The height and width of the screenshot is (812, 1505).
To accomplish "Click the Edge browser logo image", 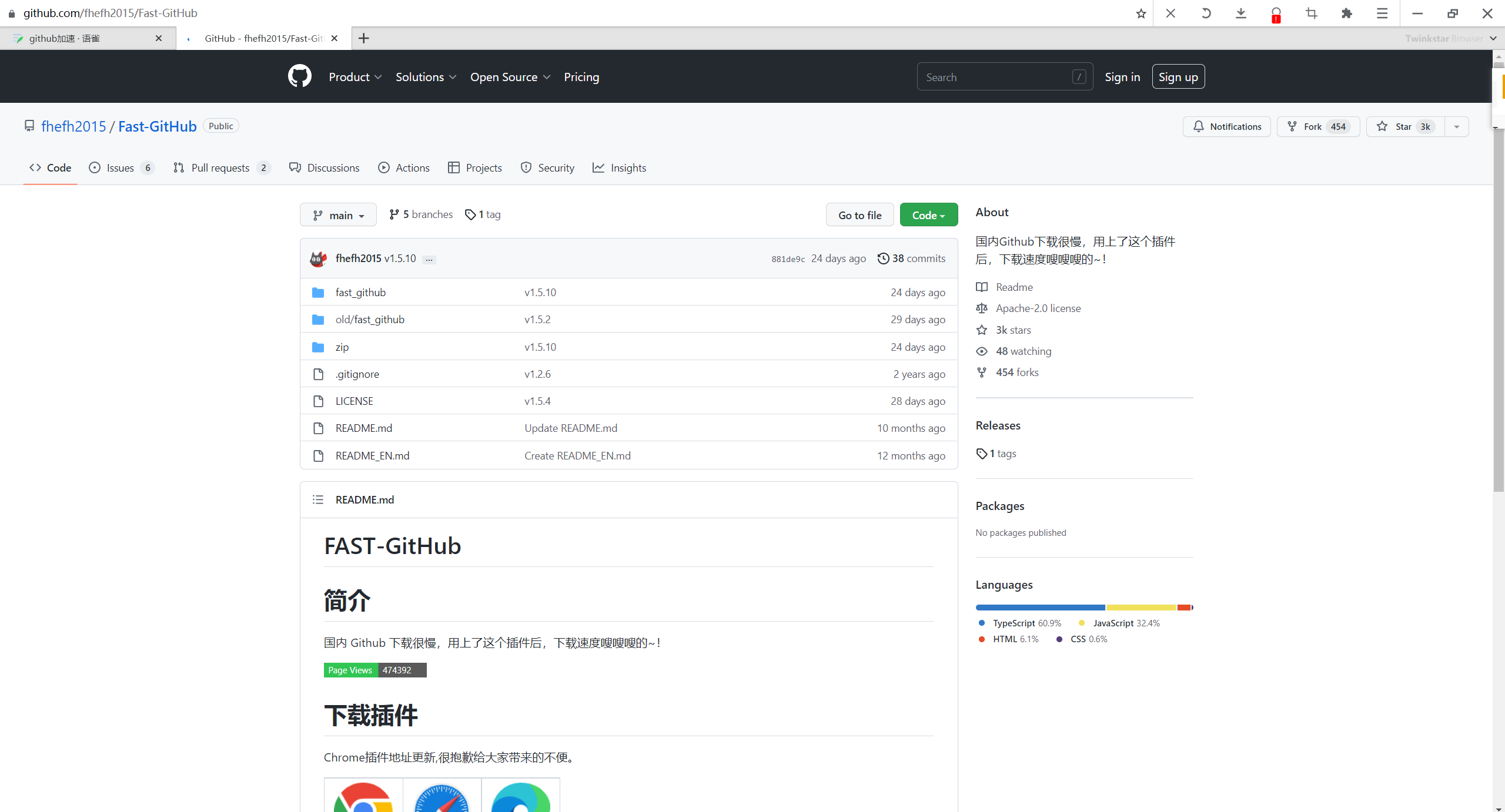I will (521, 796).
